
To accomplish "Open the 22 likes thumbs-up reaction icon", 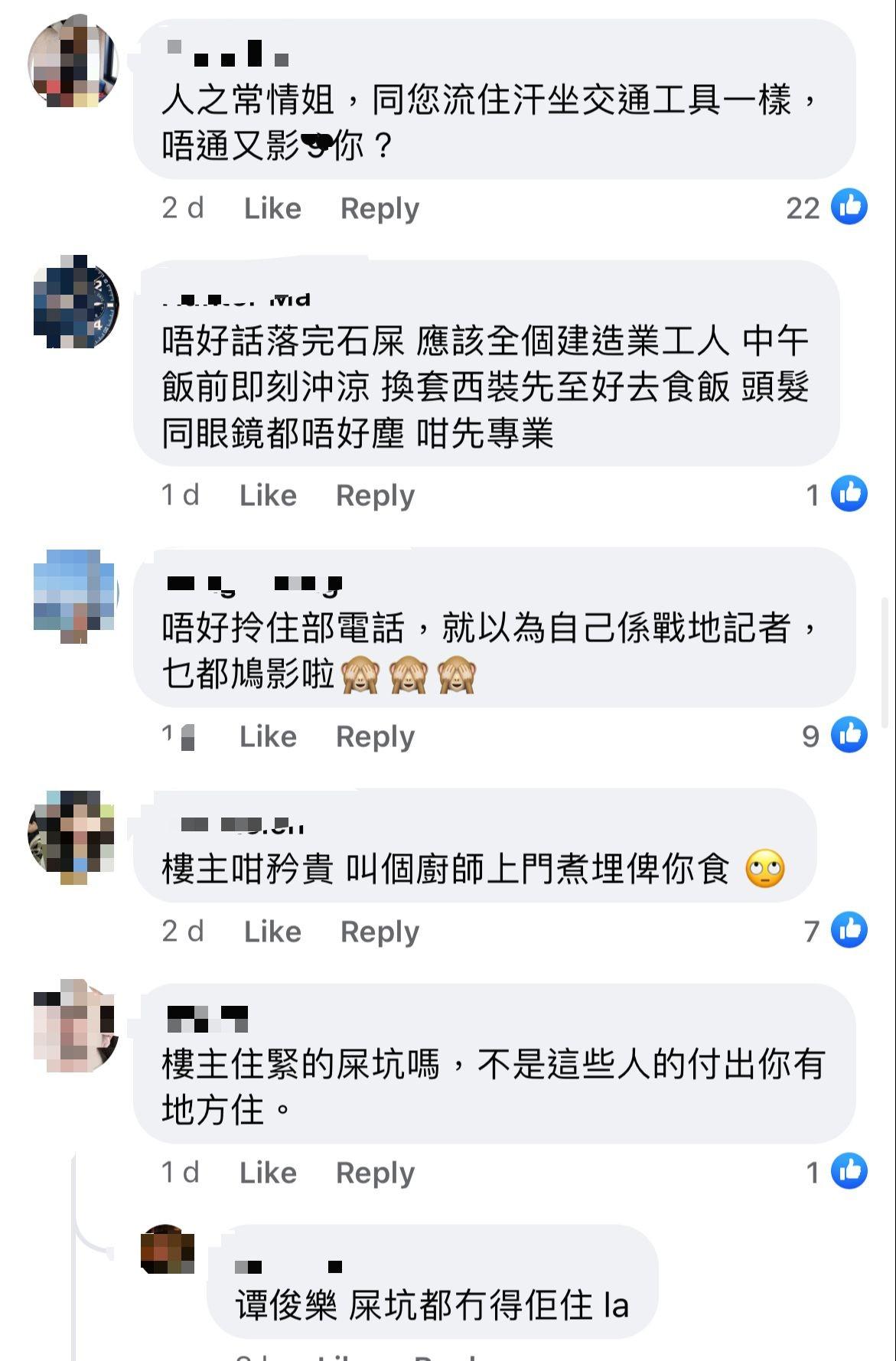I will tap(849, 206).
